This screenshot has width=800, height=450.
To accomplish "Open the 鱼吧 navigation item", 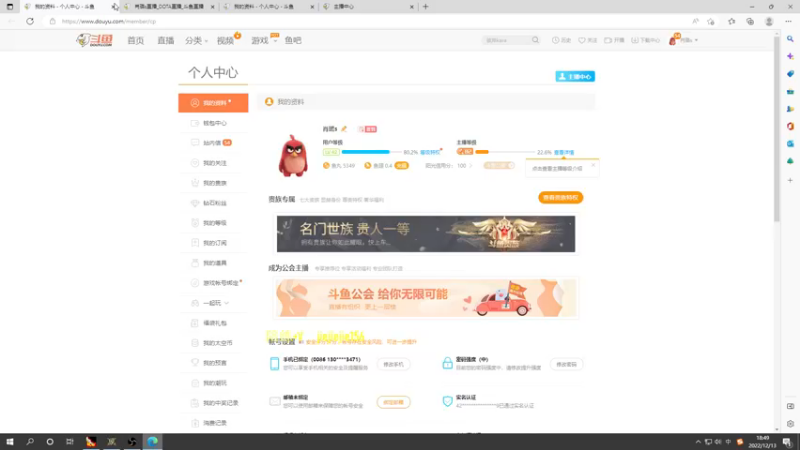I will [293, 40].
